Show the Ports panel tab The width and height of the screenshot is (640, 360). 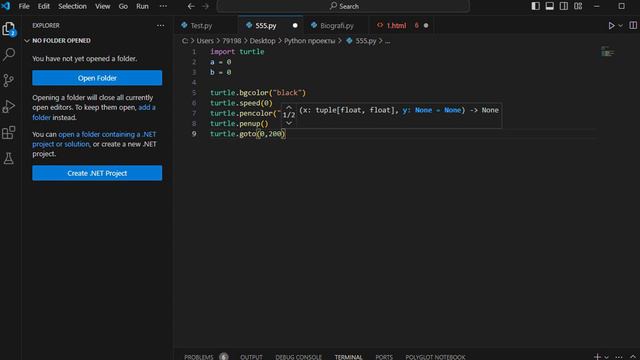tap(384, 357)
